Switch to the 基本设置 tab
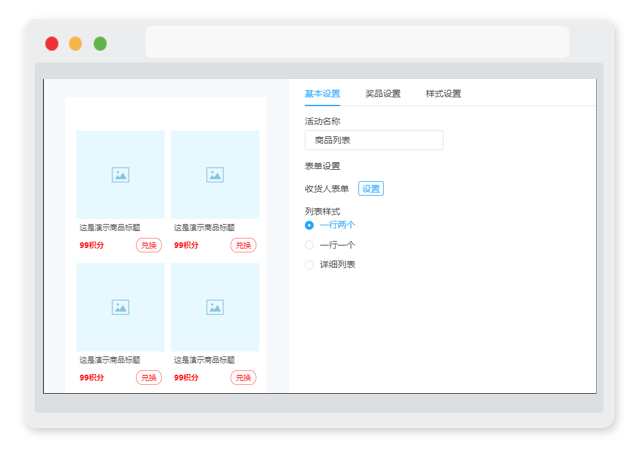Viewport: 640px width, 451px height. [322, 94]
